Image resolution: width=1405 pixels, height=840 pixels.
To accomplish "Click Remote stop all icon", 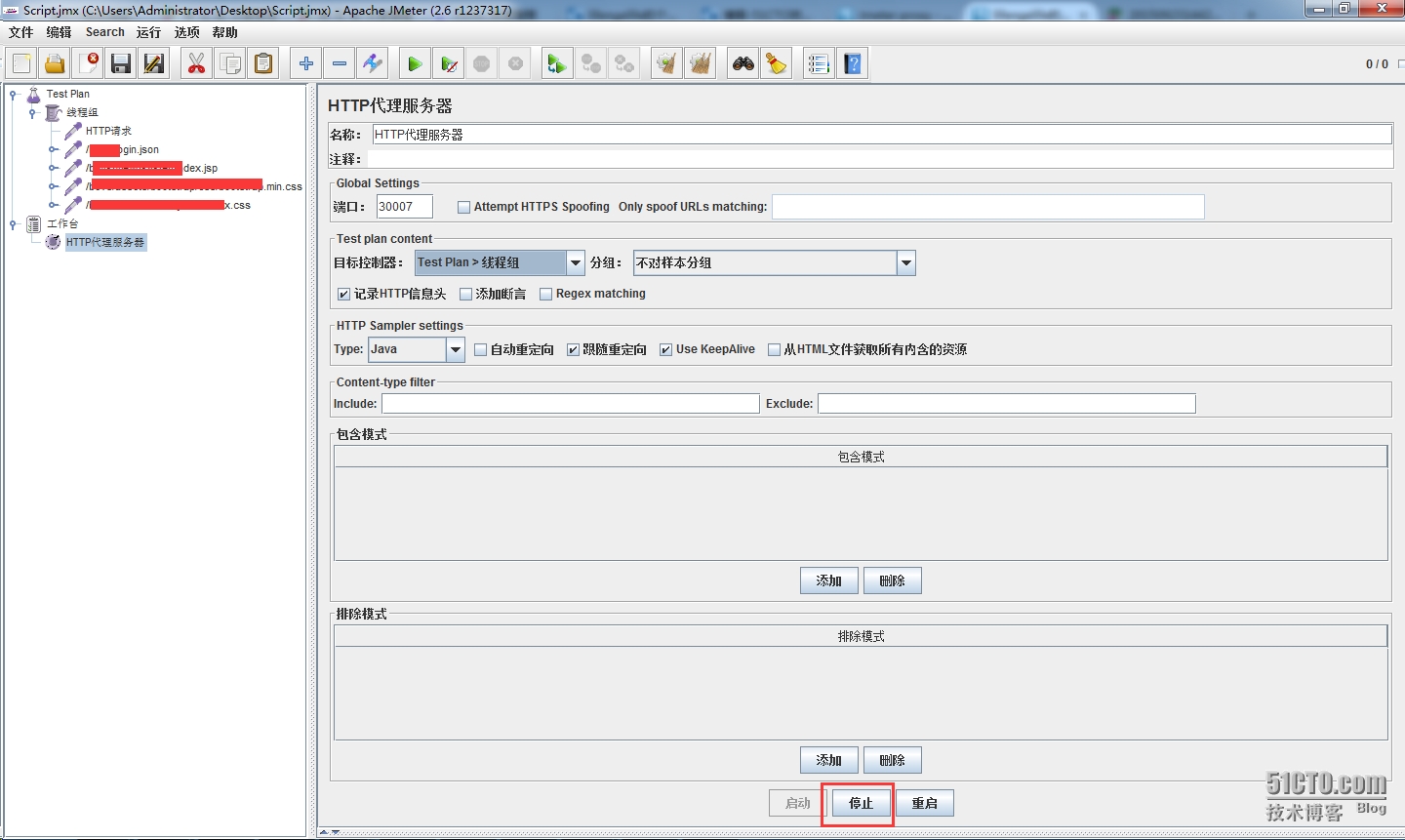I will pyautogui.click(x=591, y=64).
